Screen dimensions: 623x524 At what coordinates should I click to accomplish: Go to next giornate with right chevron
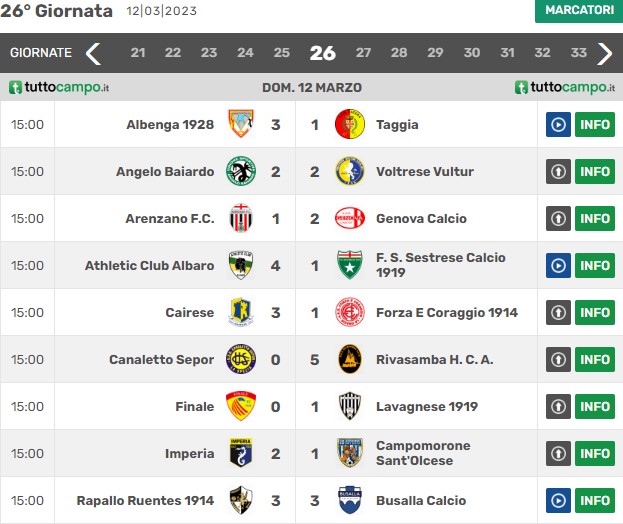coord(605,53)
